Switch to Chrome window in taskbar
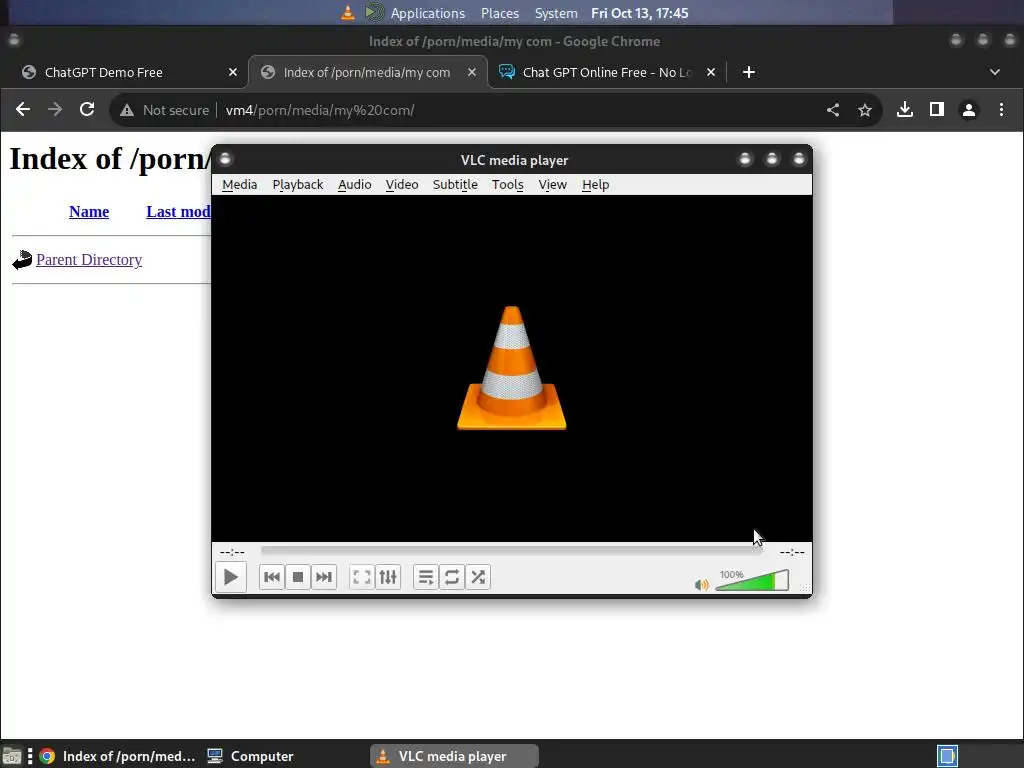Image resolution: width=1024 pixels, height=768 pixels. (118, 756)
